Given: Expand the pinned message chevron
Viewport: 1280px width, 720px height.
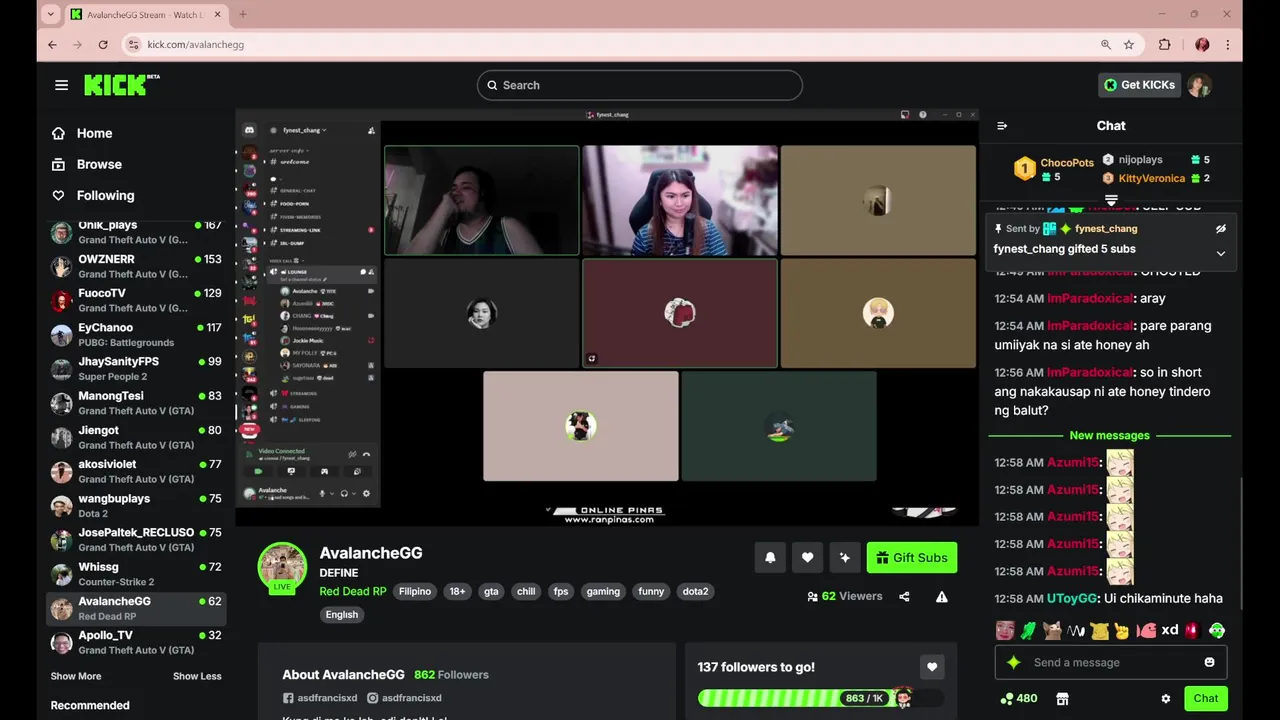Looking at the screenshot, I should tap(1220, 254).
